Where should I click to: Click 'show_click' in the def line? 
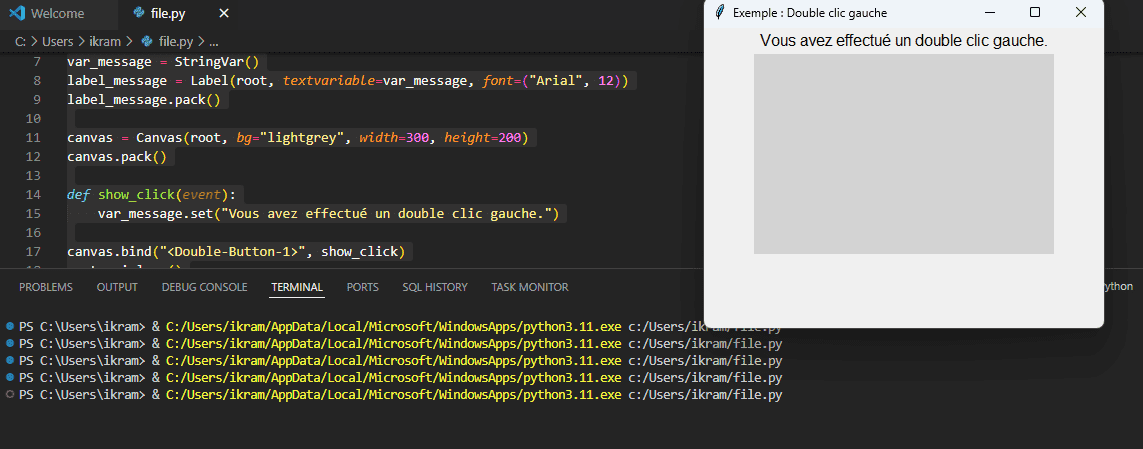point(136,195)
